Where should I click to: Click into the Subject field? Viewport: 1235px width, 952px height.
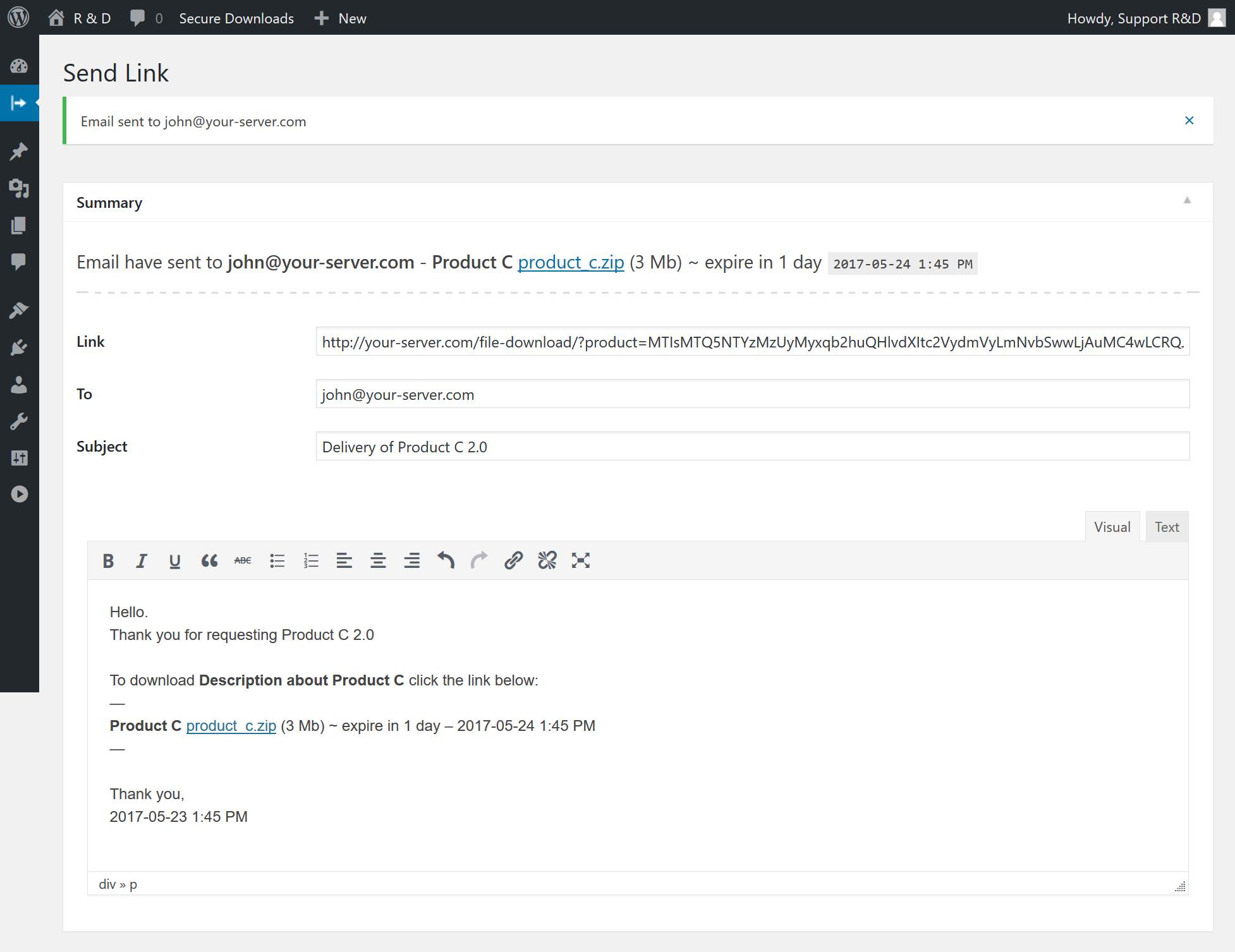click(752, 447)
